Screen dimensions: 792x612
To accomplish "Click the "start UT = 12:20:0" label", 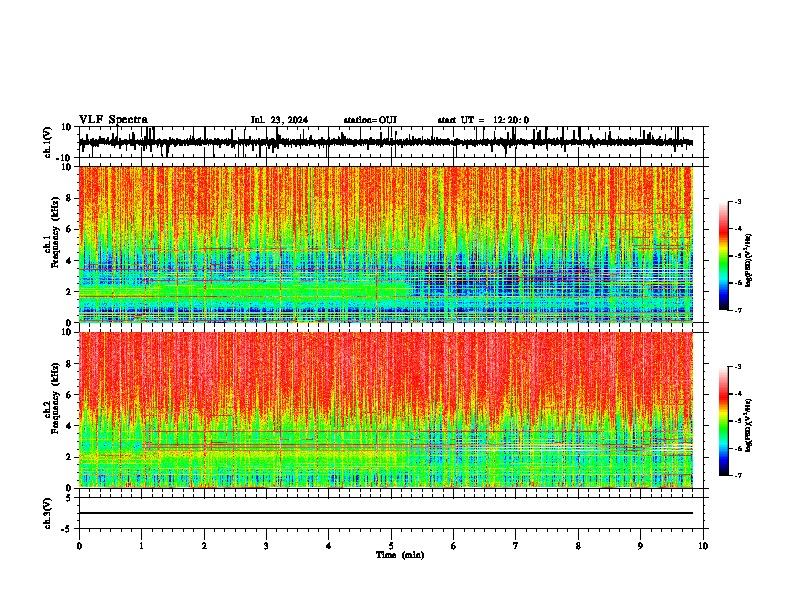I will coord(483,120).
